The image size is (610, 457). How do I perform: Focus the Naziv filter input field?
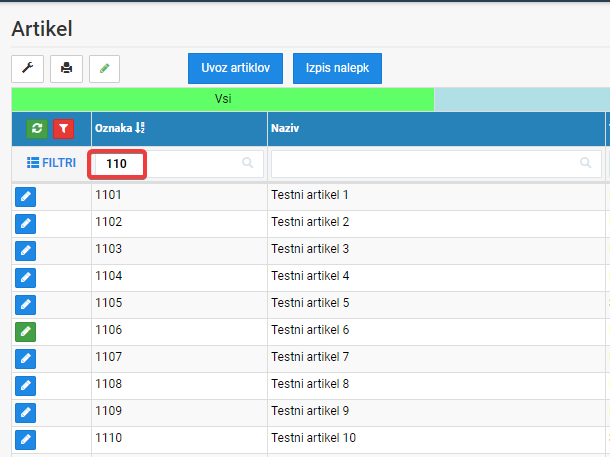coord(436,164)
